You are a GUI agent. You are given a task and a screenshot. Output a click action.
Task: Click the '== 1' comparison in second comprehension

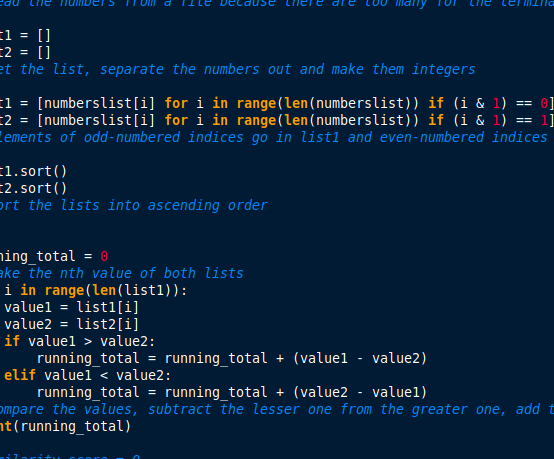pyautogui.click(x=532, y=120)
